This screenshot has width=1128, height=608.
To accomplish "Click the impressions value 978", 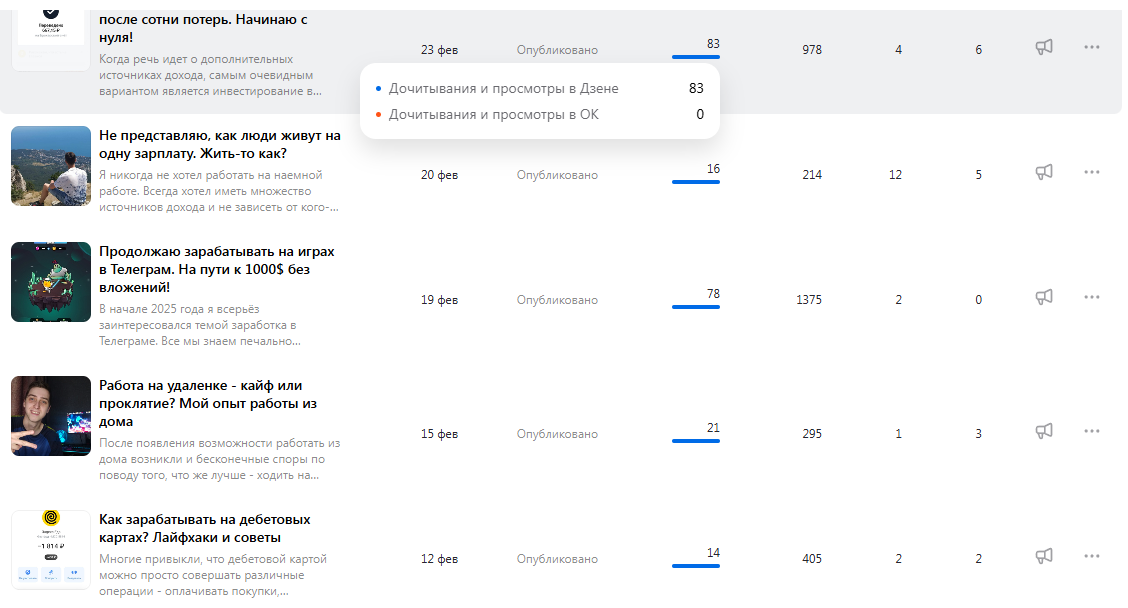I will pyautogui.click(x=812, y=50).
